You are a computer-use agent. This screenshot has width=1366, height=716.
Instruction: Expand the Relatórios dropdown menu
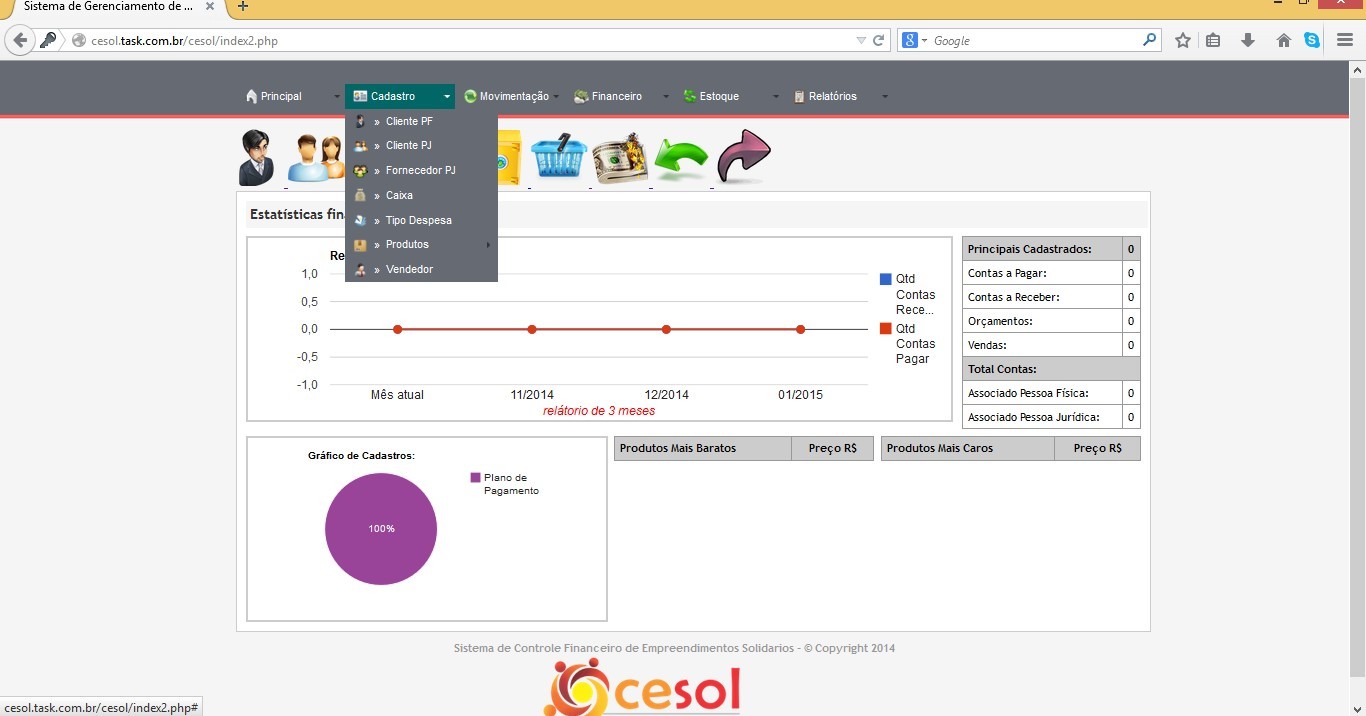click(832, 97)
